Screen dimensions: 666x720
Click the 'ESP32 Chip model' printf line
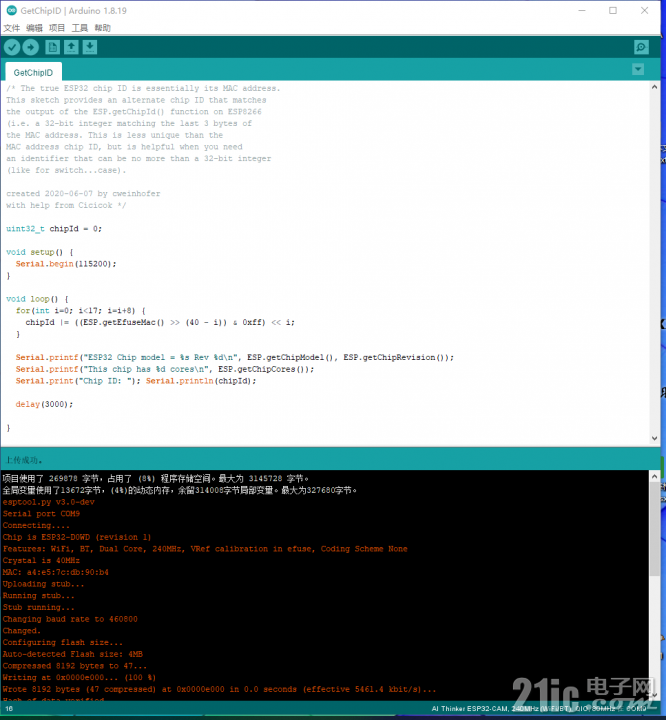click(x=235, y=357)
